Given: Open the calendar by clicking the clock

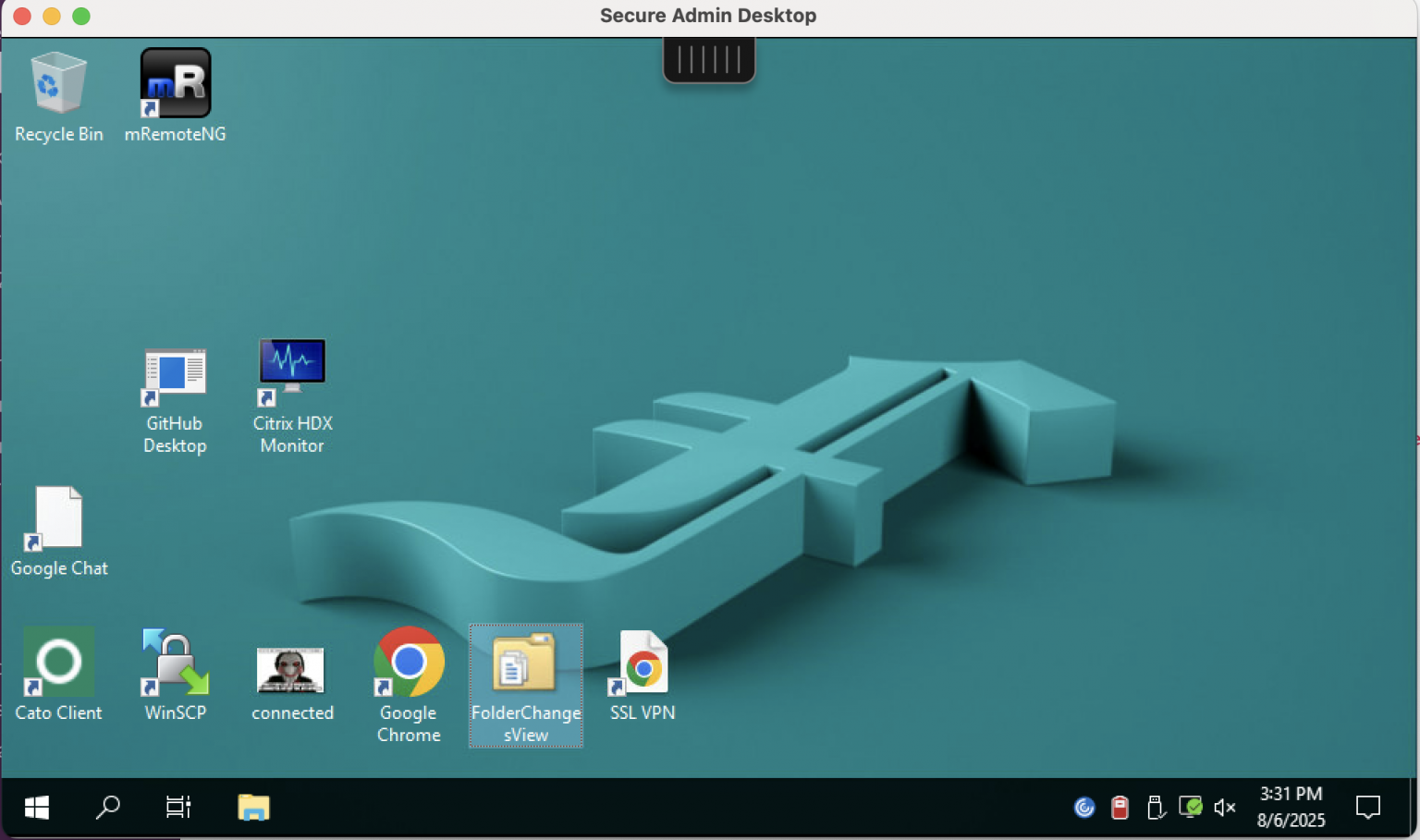Looking at the screenshot, I should coord(1291,807).
